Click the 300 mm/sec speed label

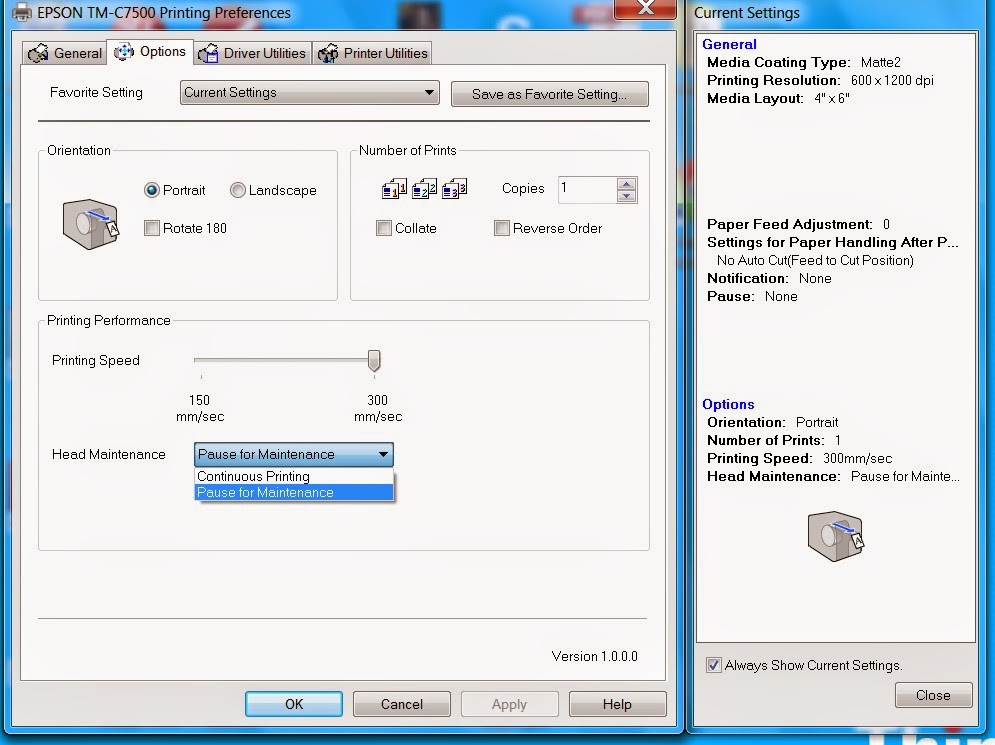tap(378, 408)
